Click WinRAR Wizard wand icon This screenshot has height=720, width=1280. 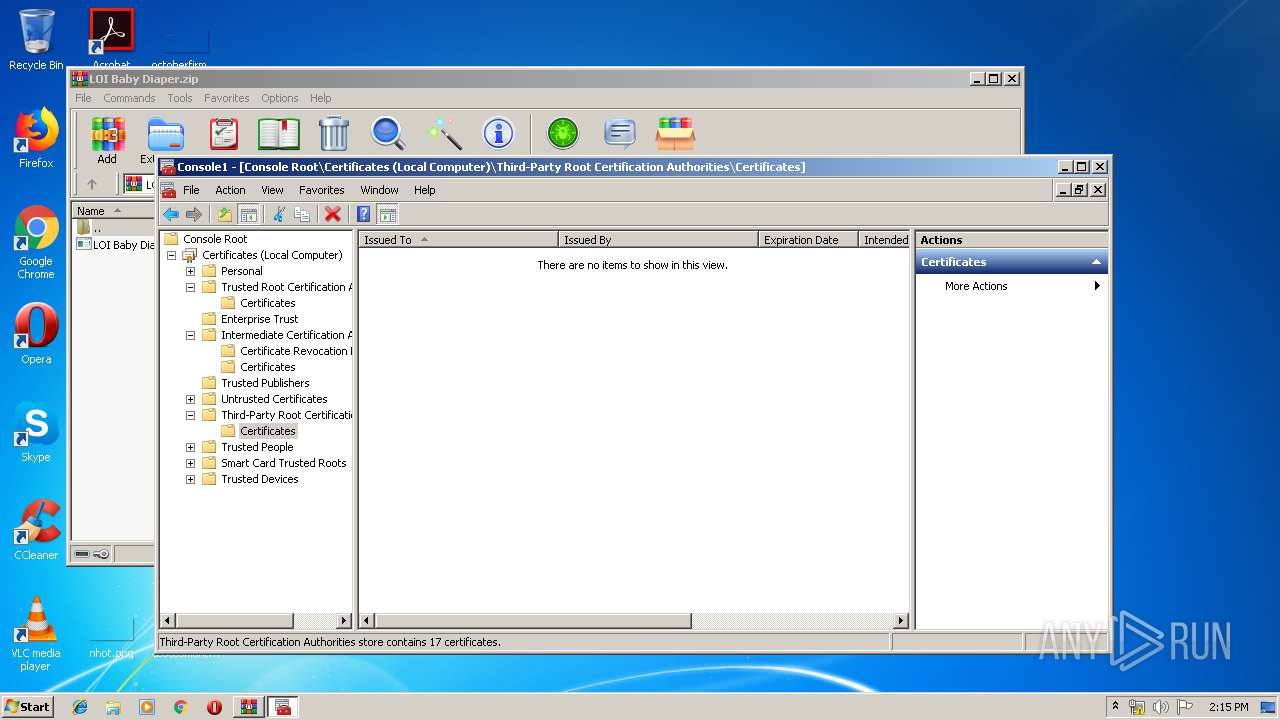[x=443, y=133]
